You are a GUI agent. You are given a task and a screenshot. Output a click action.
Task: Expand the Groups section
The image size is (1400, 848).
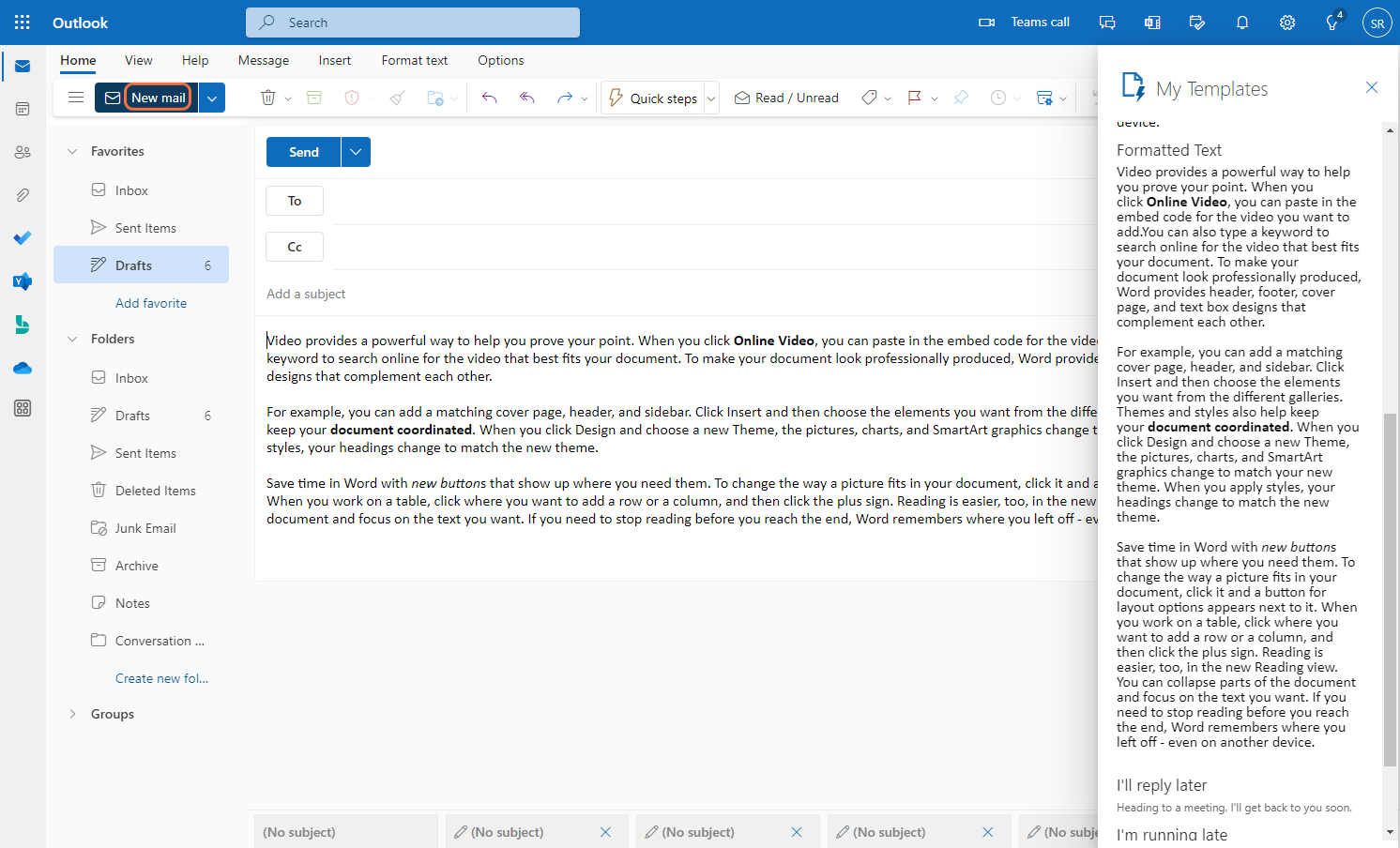click(x=72, y=714)
